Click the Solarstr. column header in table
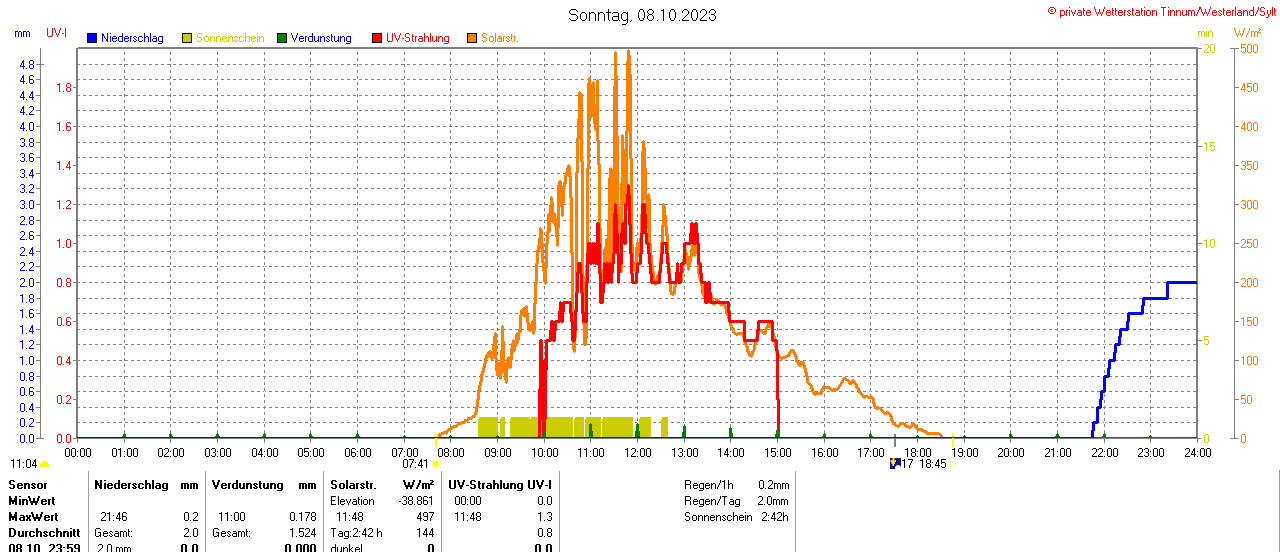The height and width of the screenshot is (552, 1280). coord(351,485)
